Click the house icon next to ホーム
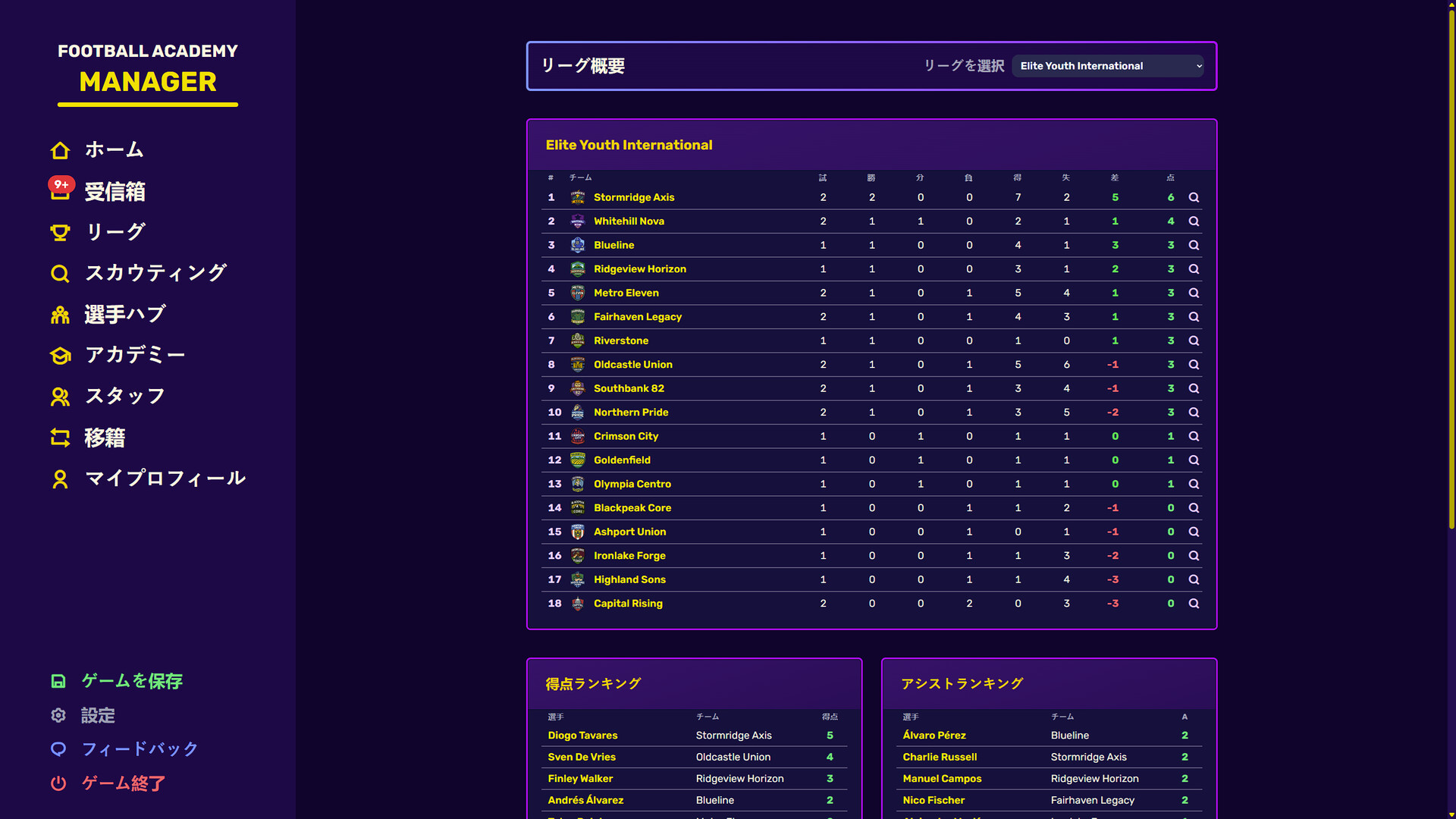The image size is (1456, 819). tap(60, 150)
